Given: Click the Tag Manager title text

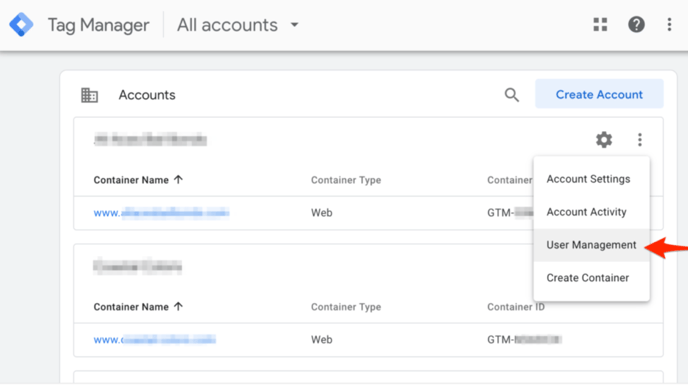Looking at the screenshot, I should coord(98,25).
